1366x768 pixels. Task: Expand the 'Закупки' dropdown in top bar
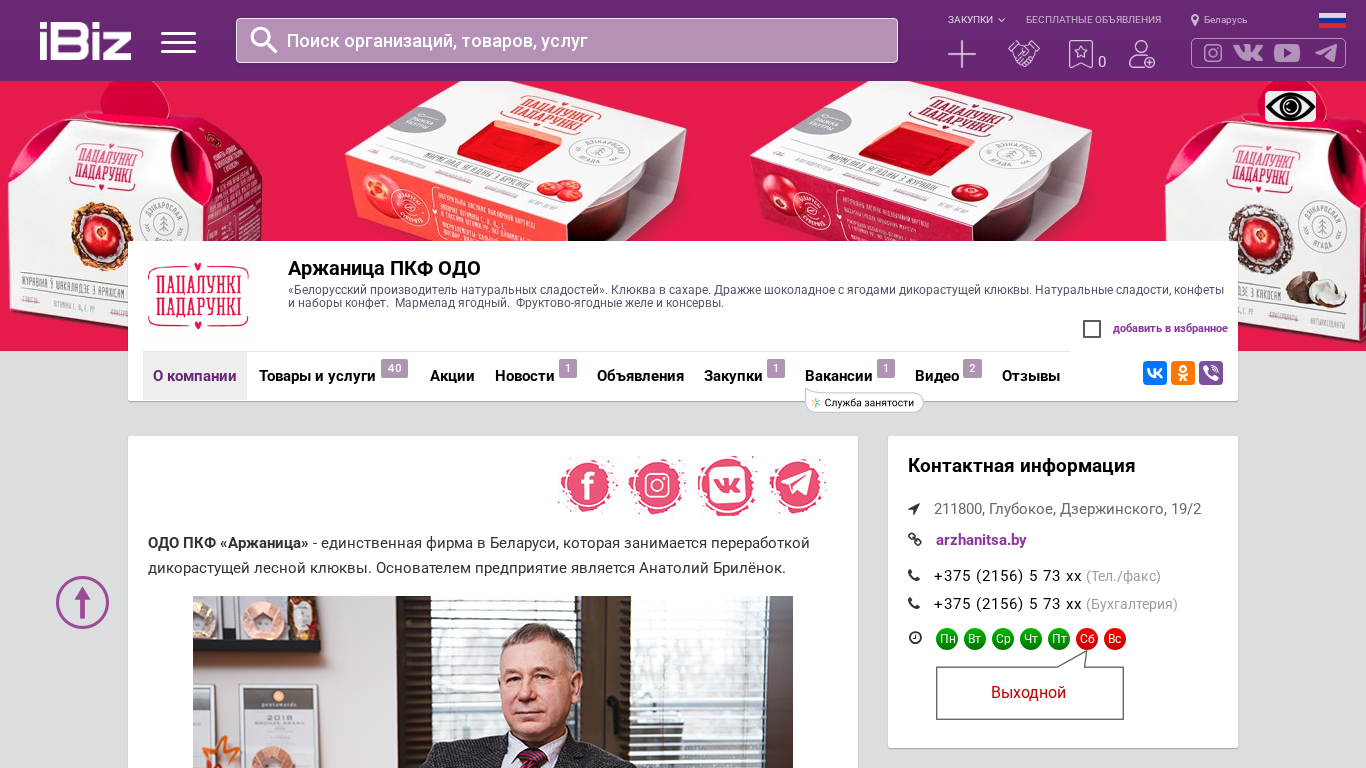pos(976,20)
